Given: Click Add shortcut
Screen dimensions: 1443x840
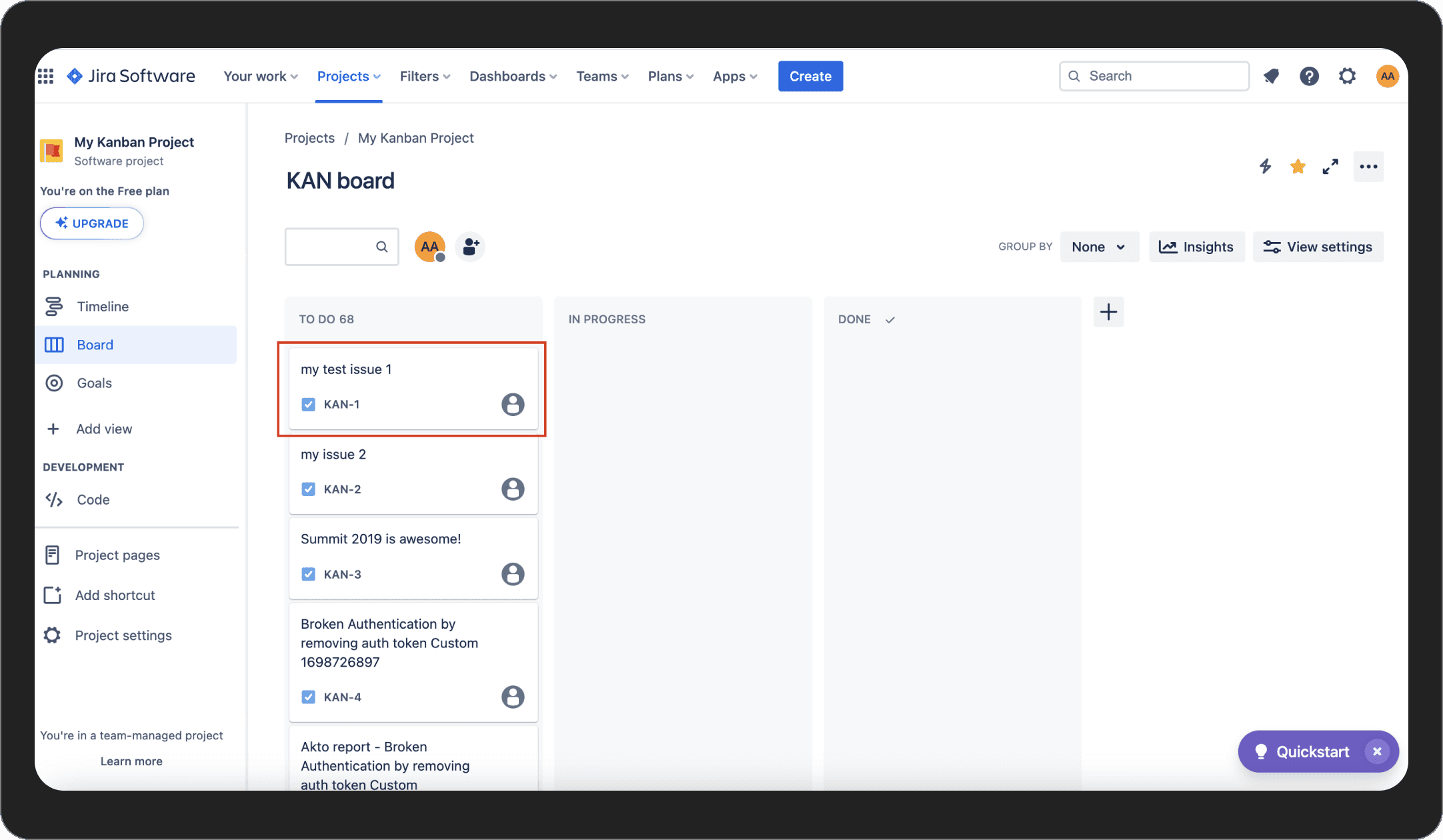Looking at the screenshot, I should (136, 595).
